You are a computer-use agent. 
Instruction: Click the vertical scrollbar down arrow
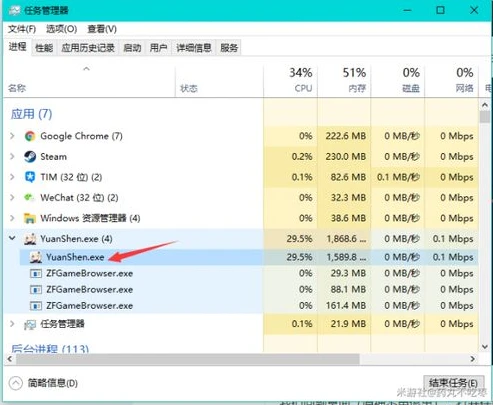point(485,347)
